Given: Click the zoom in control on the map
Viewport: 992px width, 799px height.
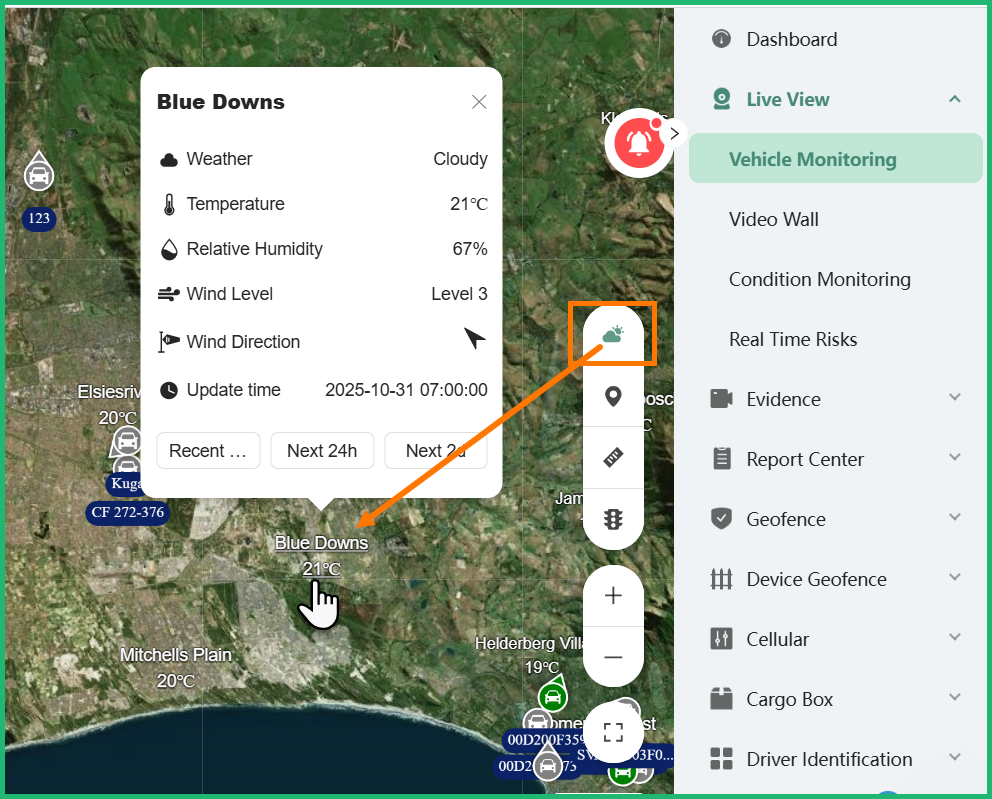Looking at the screenshot, I should coord(613,595).
